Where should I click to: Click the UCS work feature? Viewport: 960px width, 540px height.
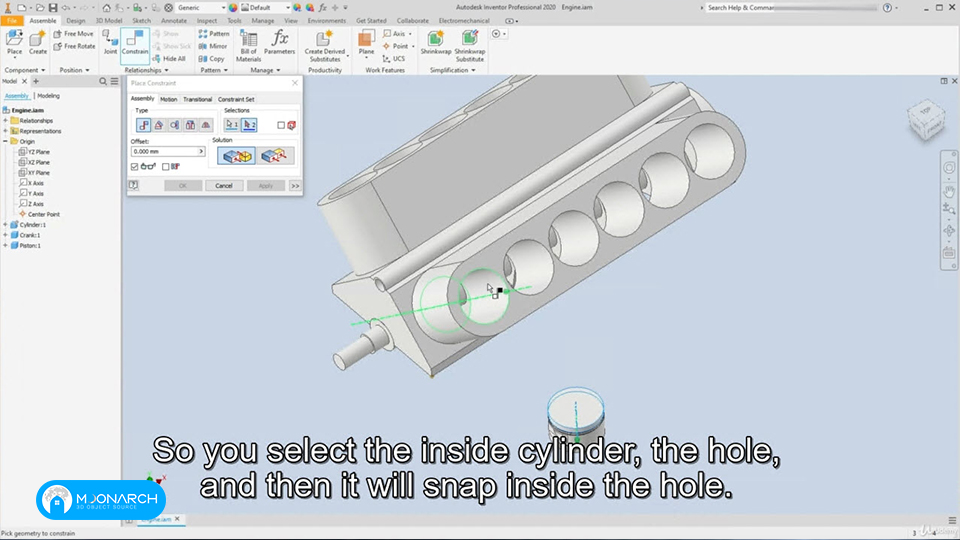[394, 59]
